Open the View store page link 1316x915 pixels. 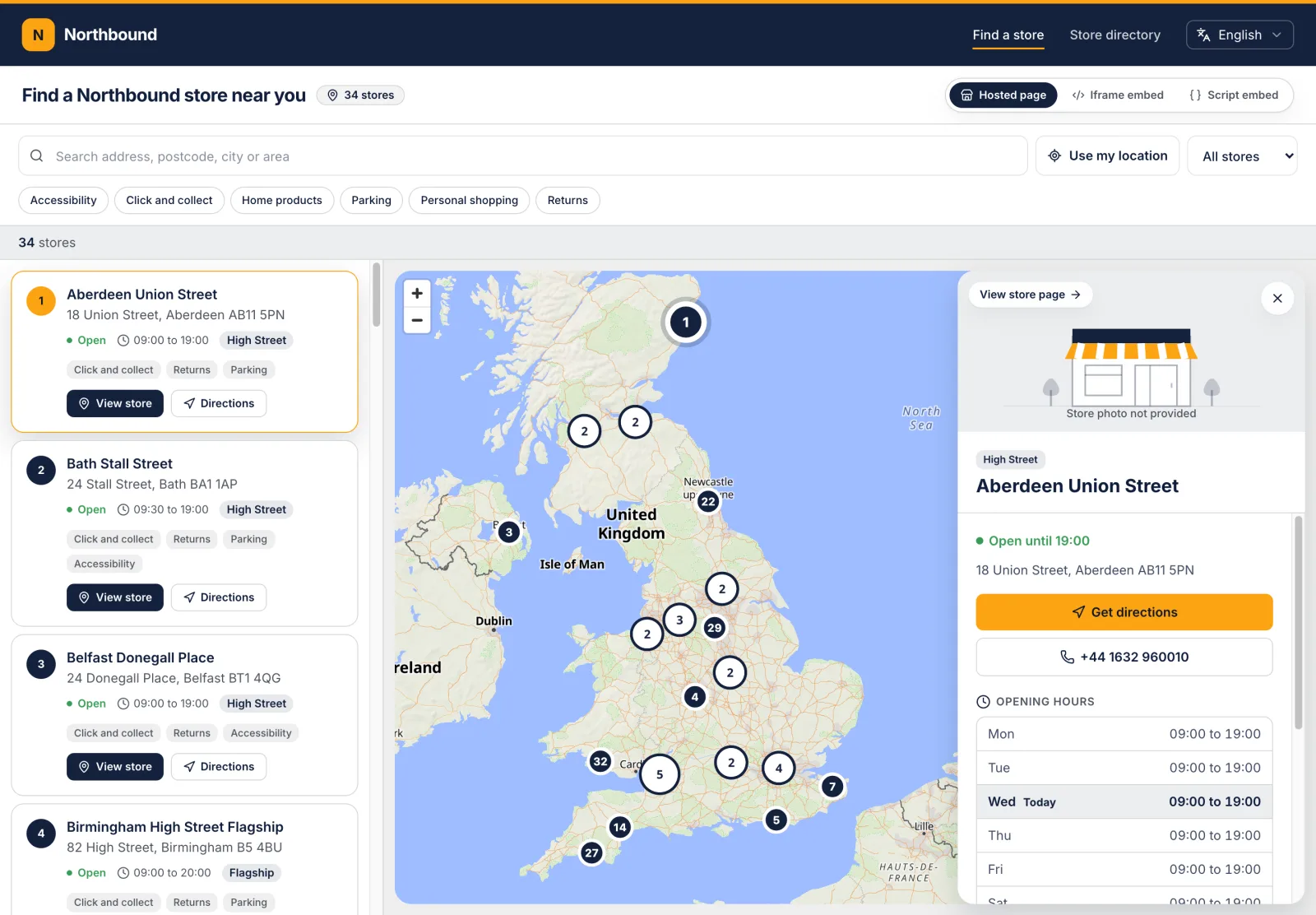point(1030,295)
